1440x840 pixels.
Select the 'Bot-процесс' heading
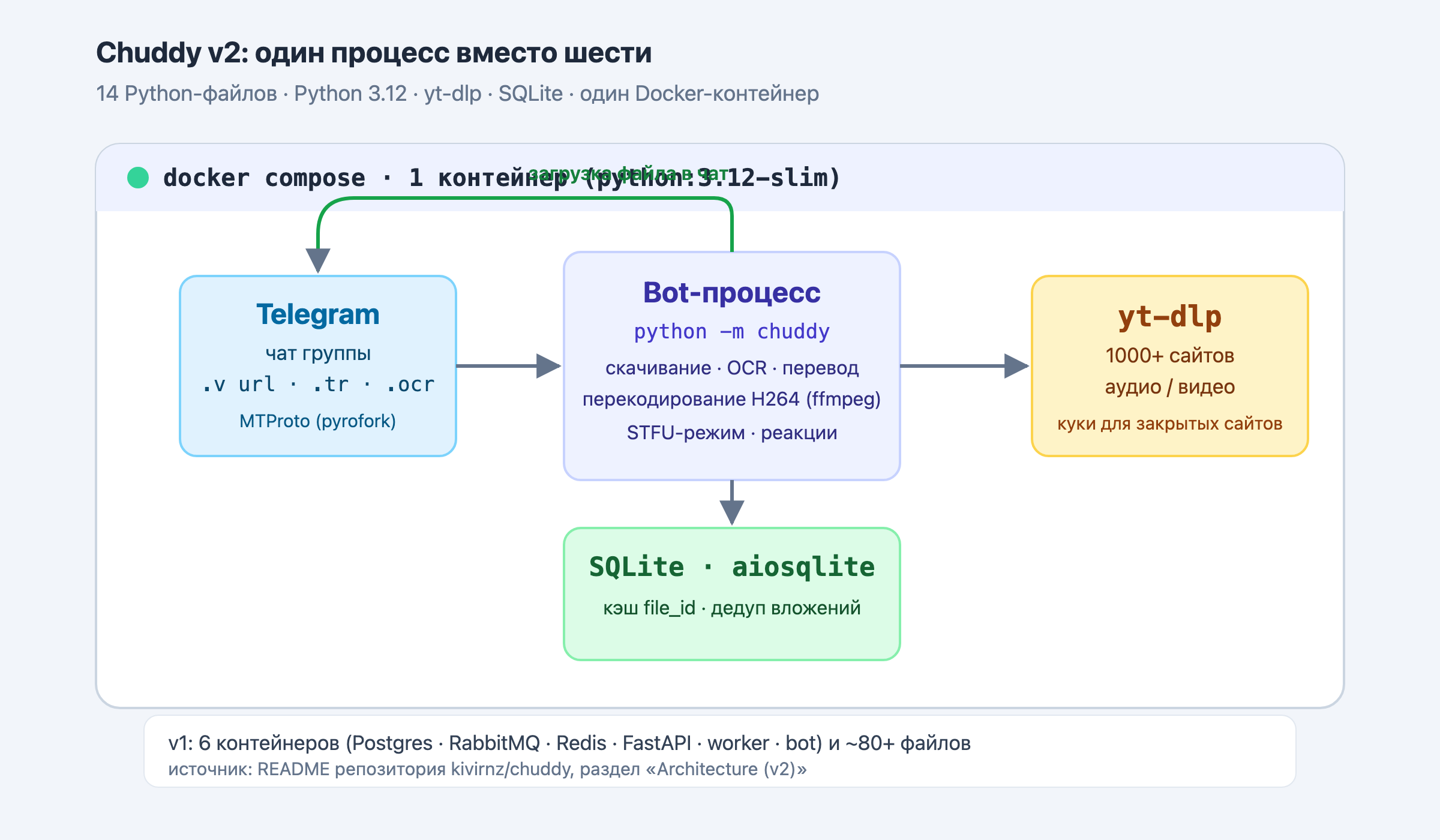tap(732, 293)
